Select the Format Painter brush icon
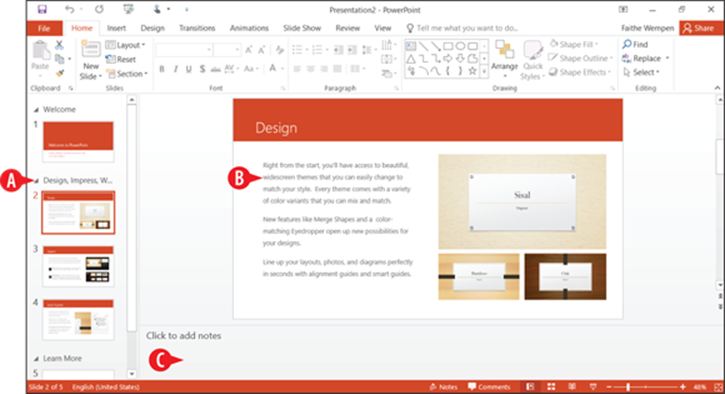 (59, 73)
